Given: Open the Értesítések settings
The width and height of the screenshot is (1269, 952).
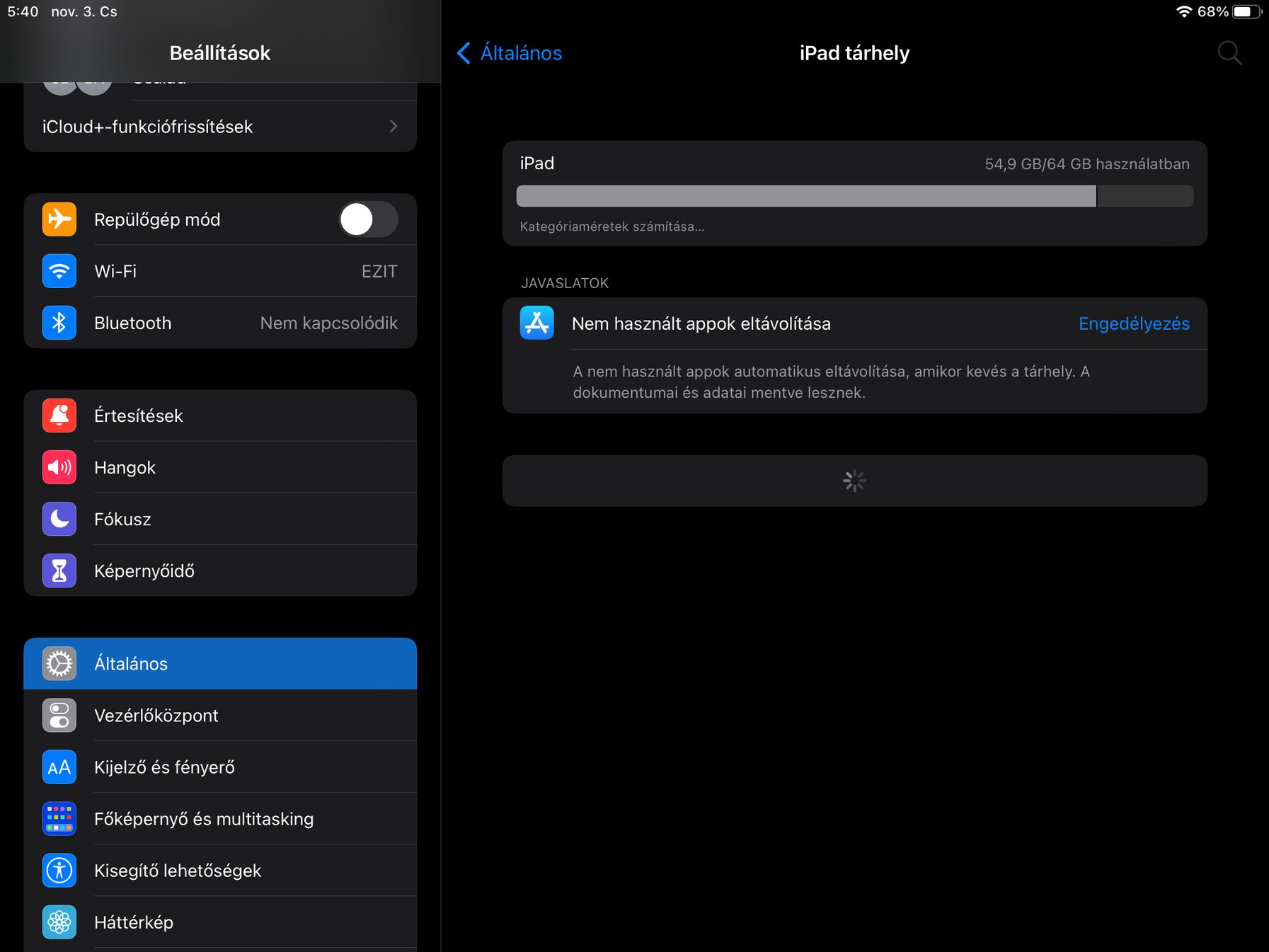Looking at the screenshot, I should [x=220, y=415].
